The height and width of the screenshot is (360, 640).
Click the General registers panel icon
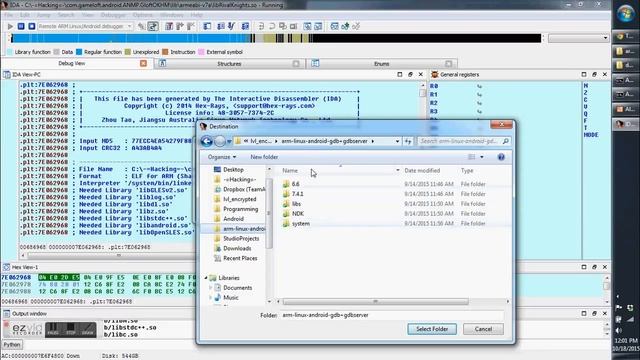tap(434, 75)
